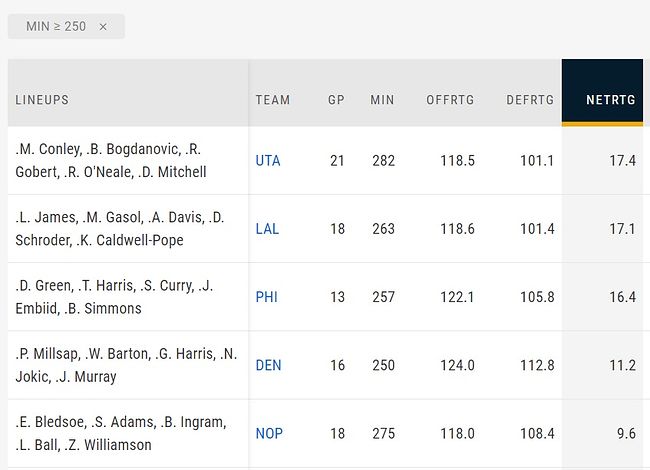Click the 17.4 net rating cell
The width and height of the screenshot is (650, 470).
coord(622,161)
